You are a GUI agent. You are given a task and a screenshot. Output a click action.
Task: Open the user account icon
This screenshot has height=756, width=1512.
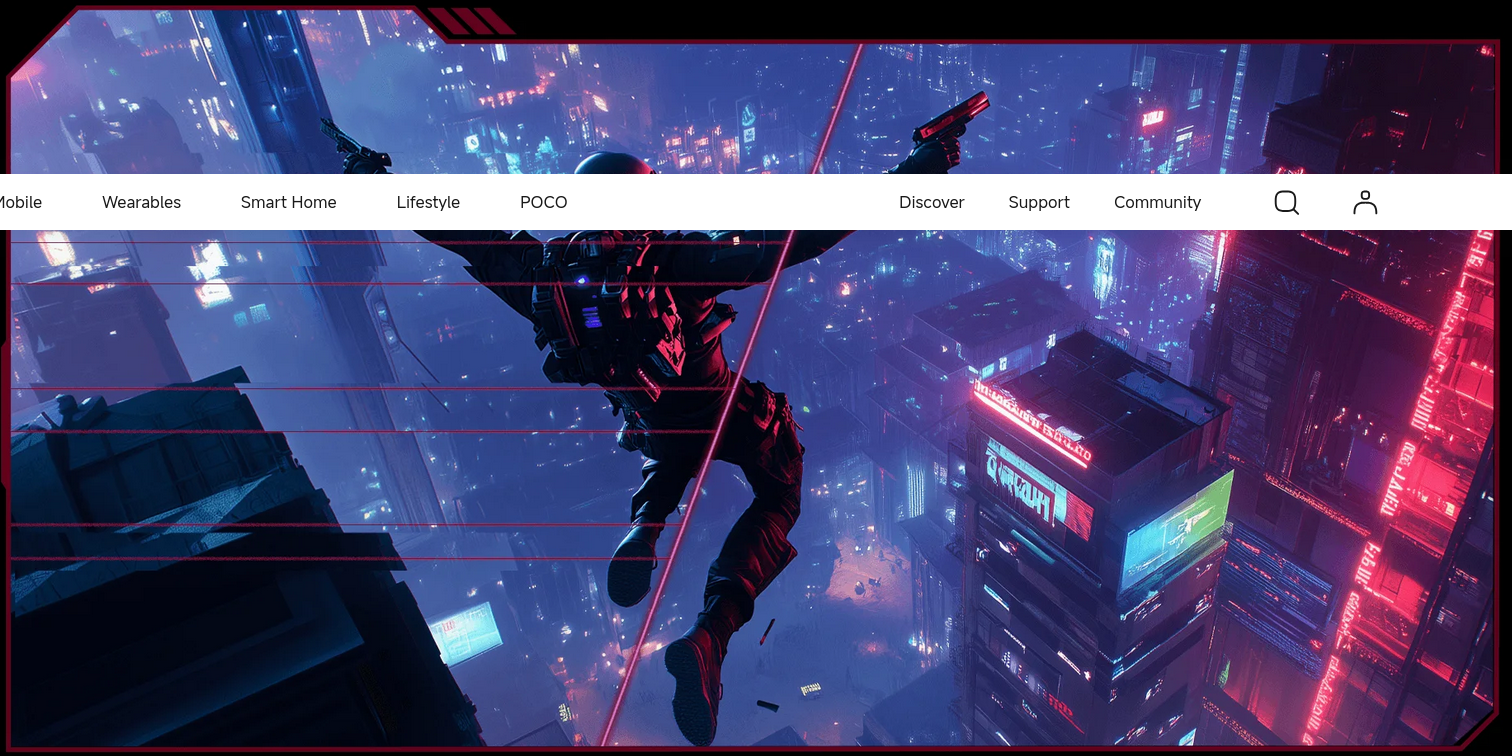coord(1365,203)
